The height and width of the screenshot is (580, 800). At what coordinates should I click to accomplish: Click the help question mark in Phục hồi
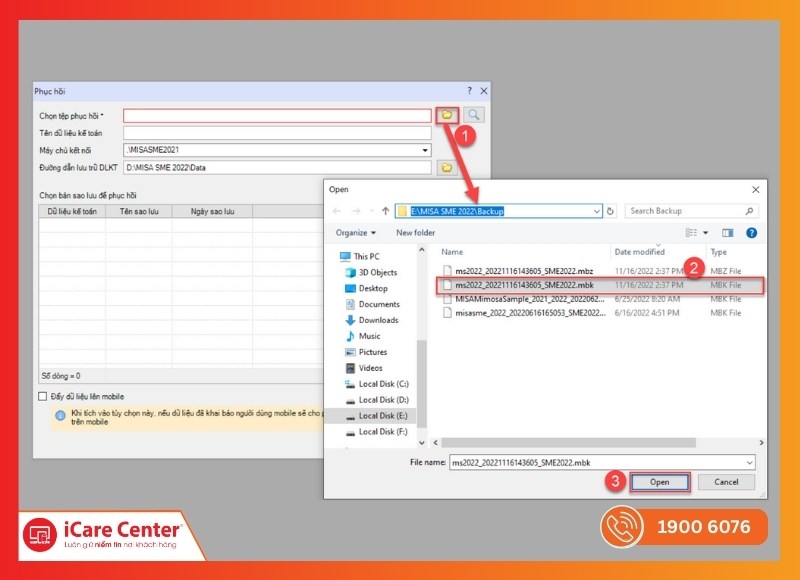coord(469,91)
